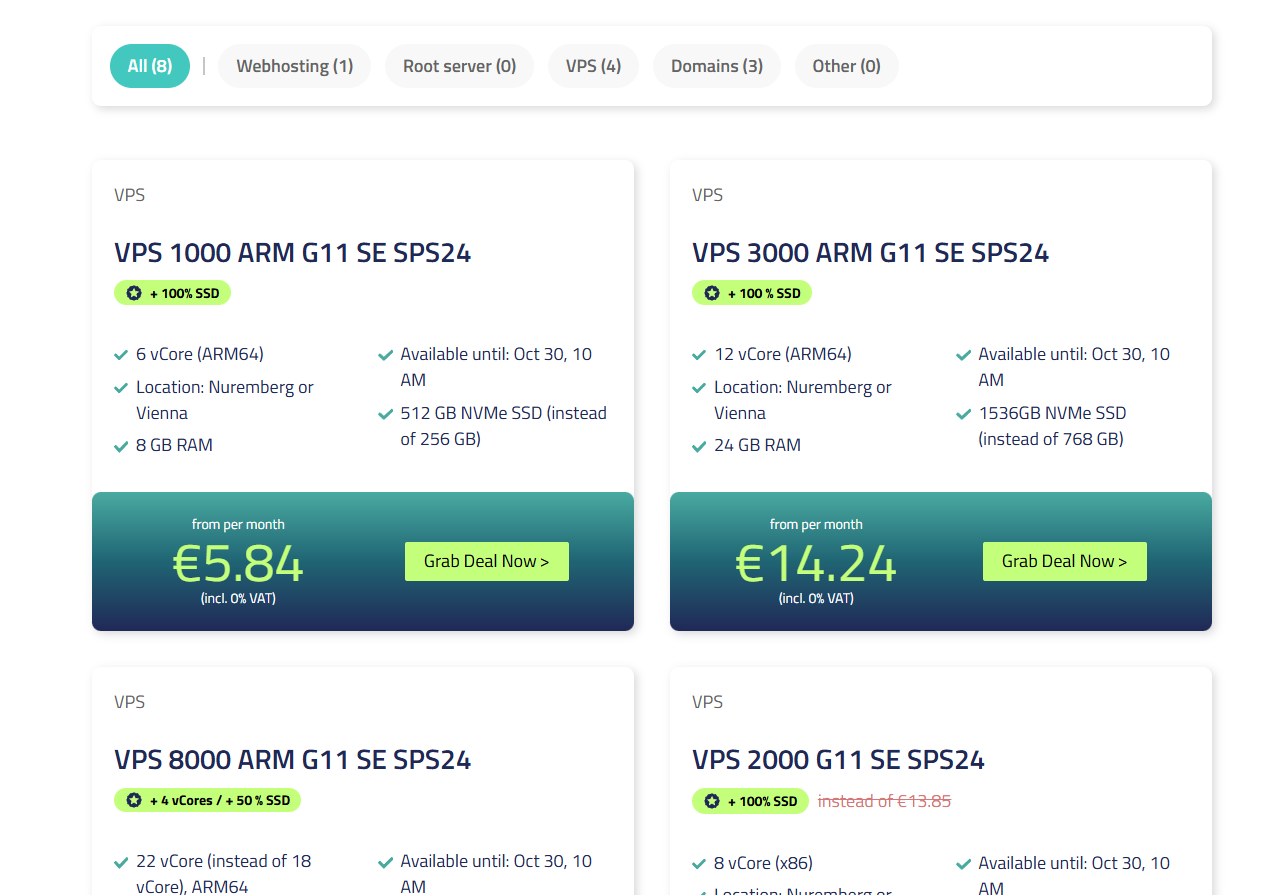Open VPS 3000 ARM G11 SE SPS24 title
The width and height of the screenshot is (1279, 895).
click(870, 252)
